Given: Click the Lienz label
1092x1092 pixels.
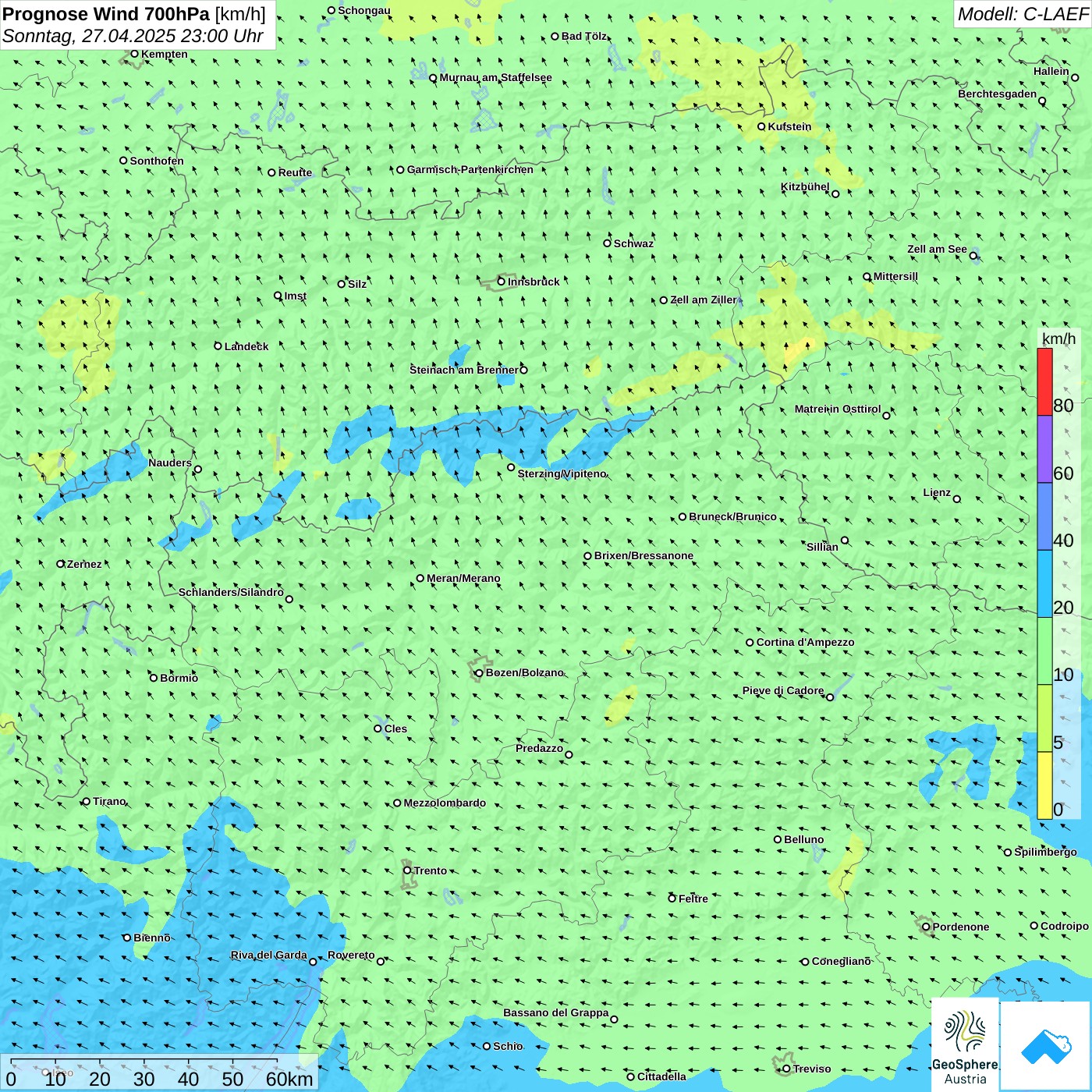Looking at the screenshot, I should click(937, 492).
